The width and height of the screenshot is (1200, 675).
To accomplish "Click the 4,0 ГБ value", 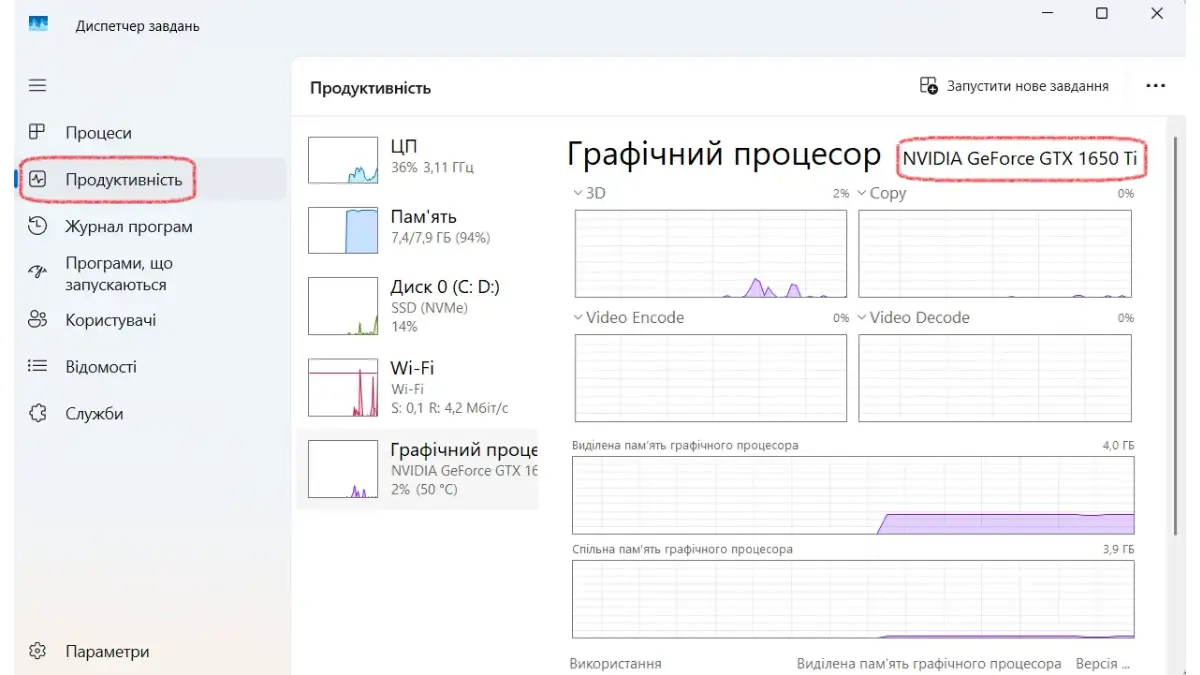I will [x=1118, y=445].
